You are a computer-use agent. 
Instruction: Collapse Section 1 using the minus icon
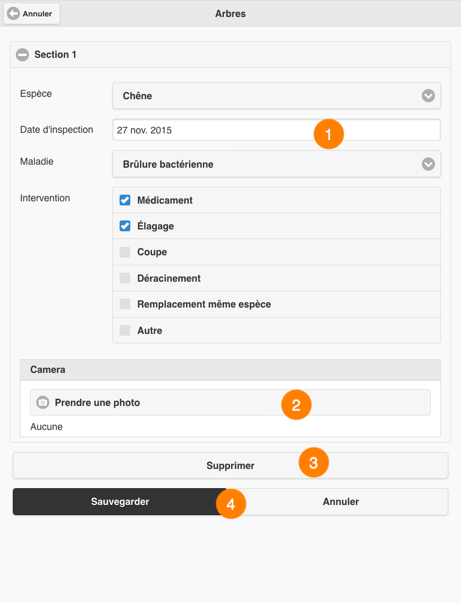pos(22,55)
